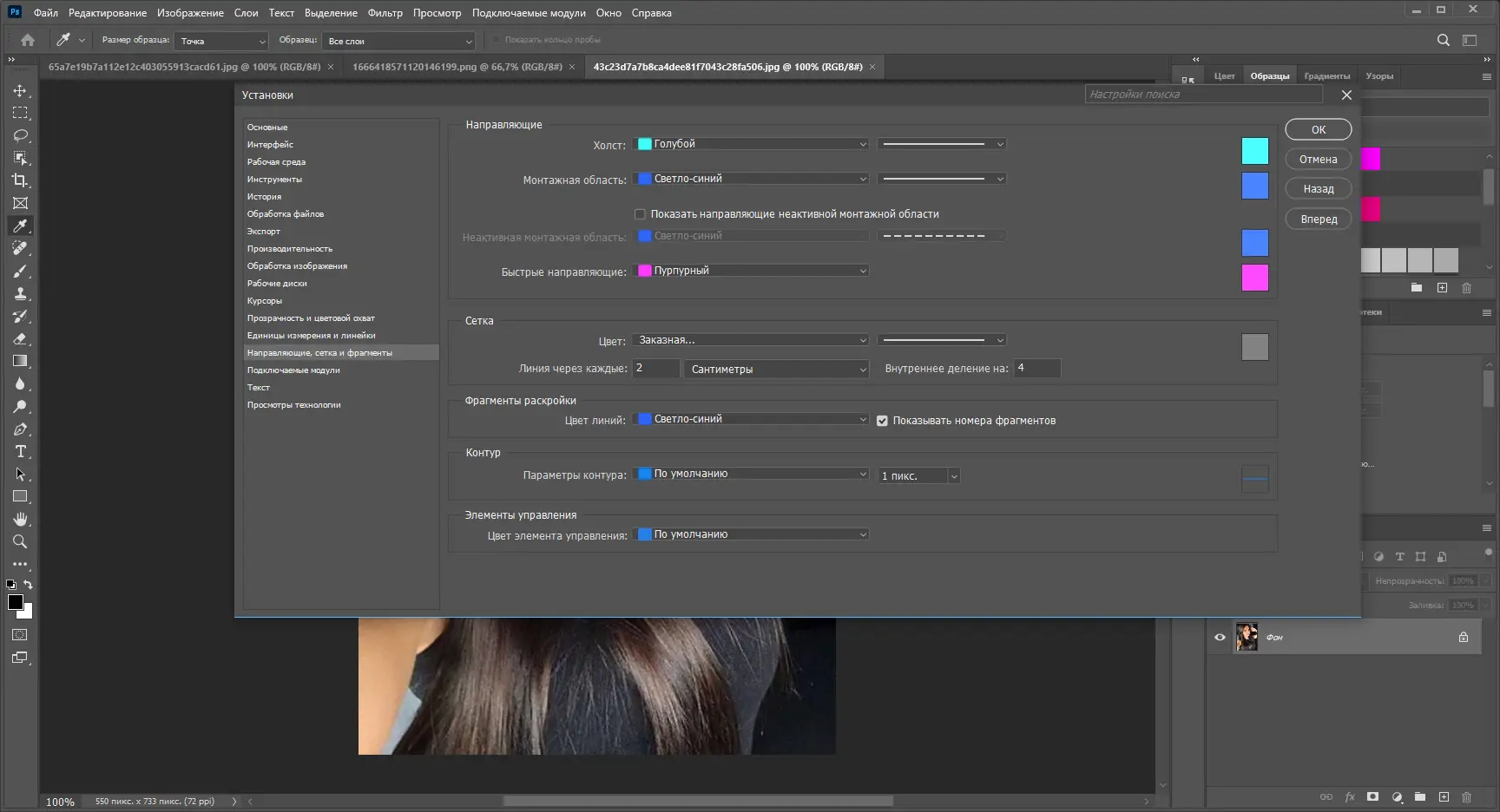This screenshot has height=812, width=1500.
Task: Switch to the Градиенты tab
Action: [1326, 75]
